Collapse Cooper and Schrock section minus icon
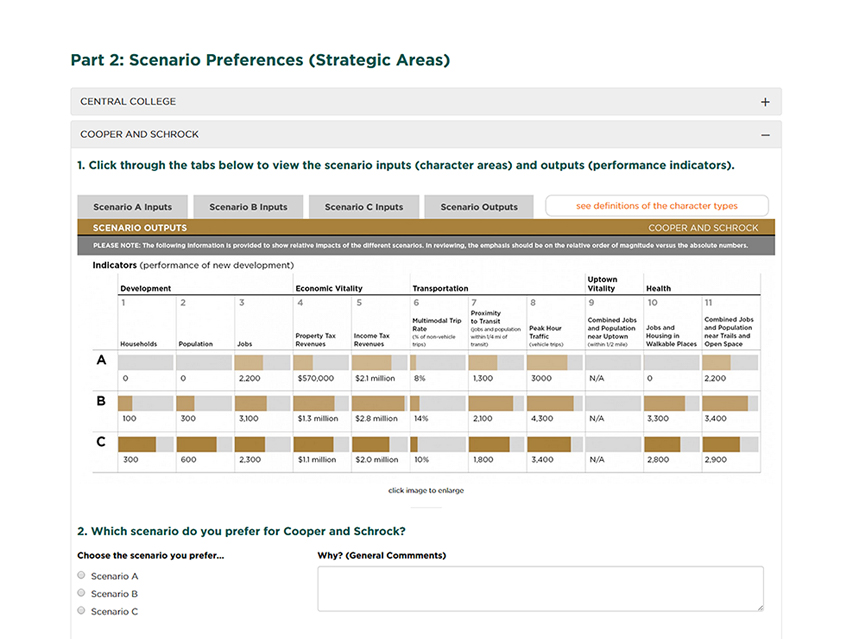852x639 pixels. 765,135
